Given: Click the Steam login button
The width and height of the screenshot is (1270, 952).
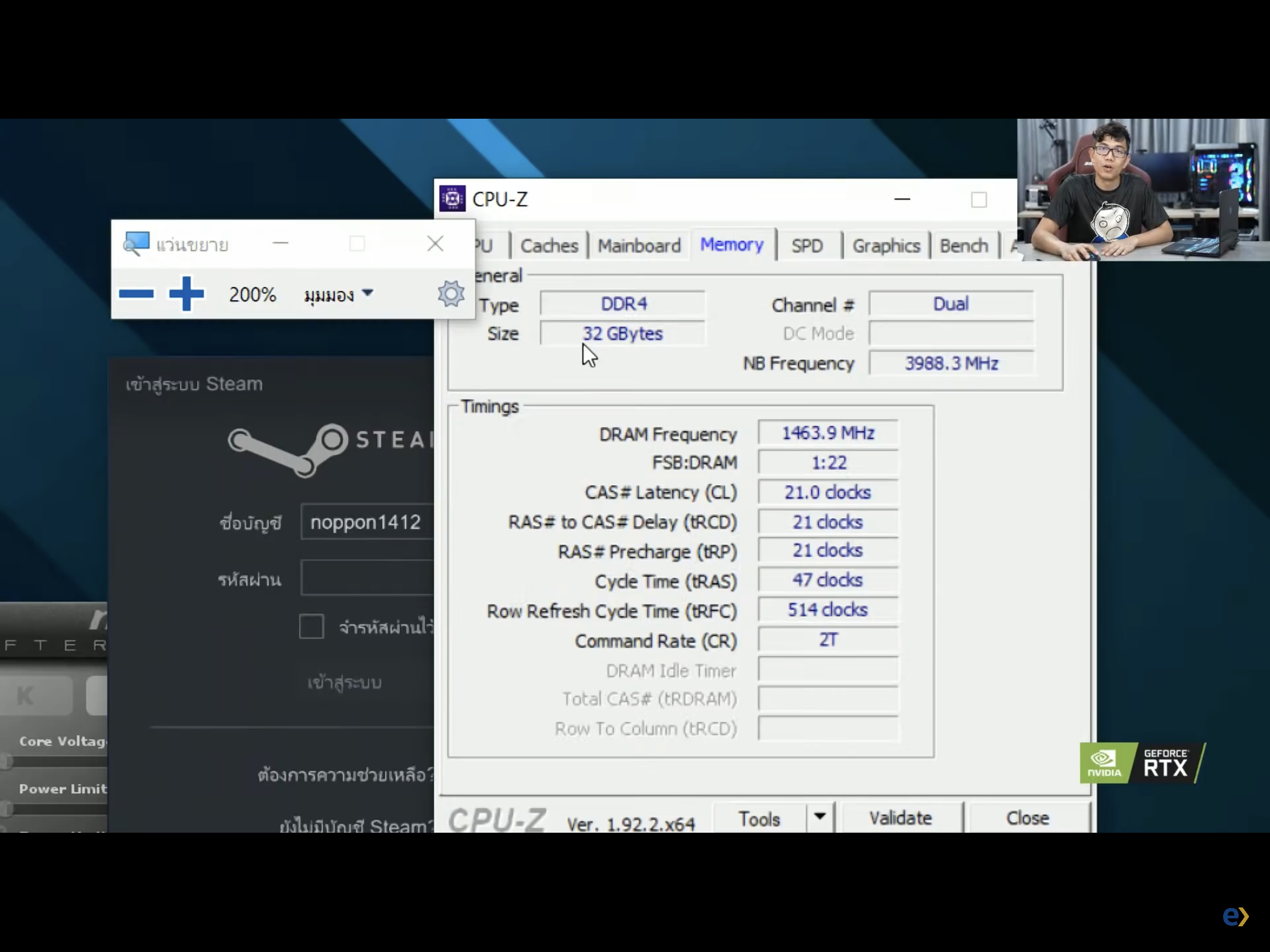Looking at the screenshot, I should coord(344,682).
